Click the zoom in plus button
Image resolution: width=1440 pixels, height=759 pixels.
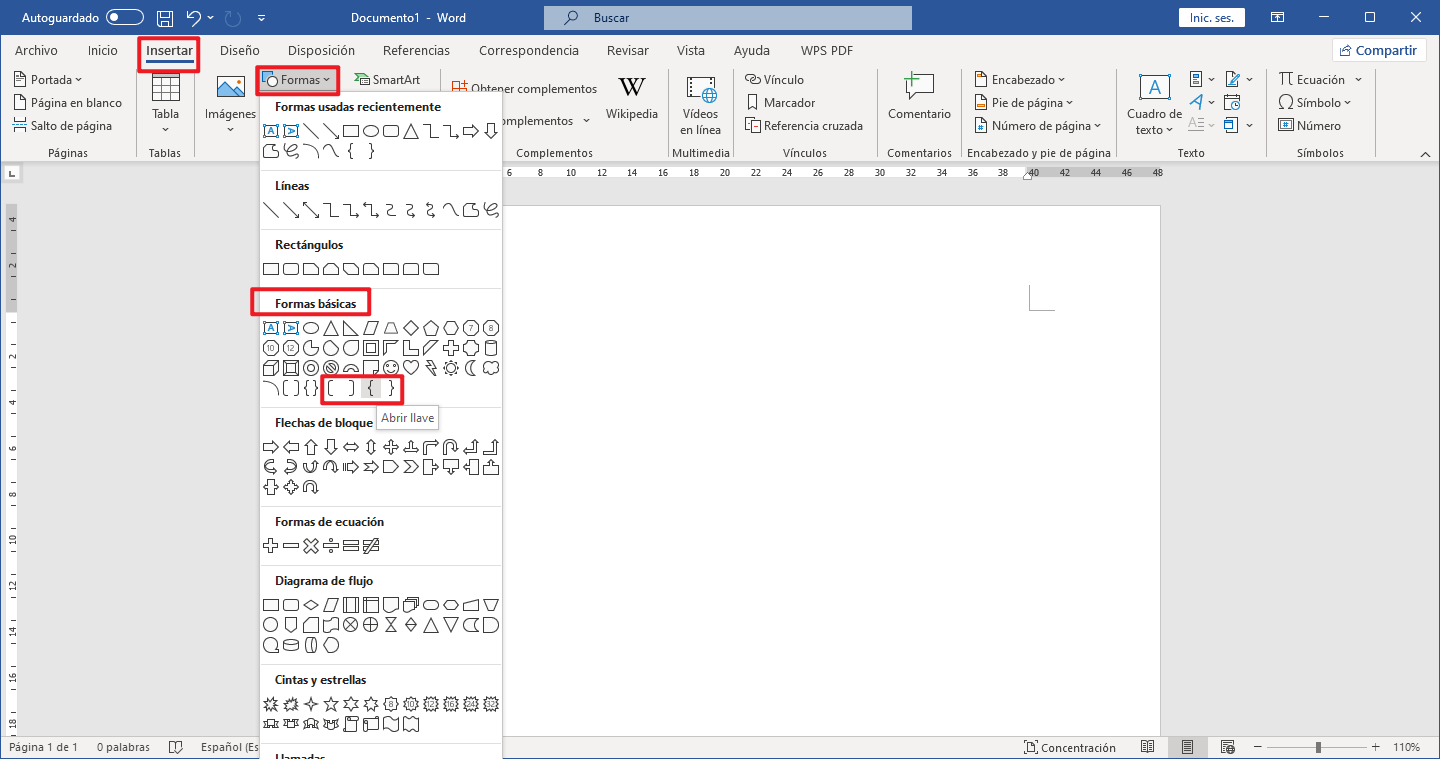[1377, 747]
